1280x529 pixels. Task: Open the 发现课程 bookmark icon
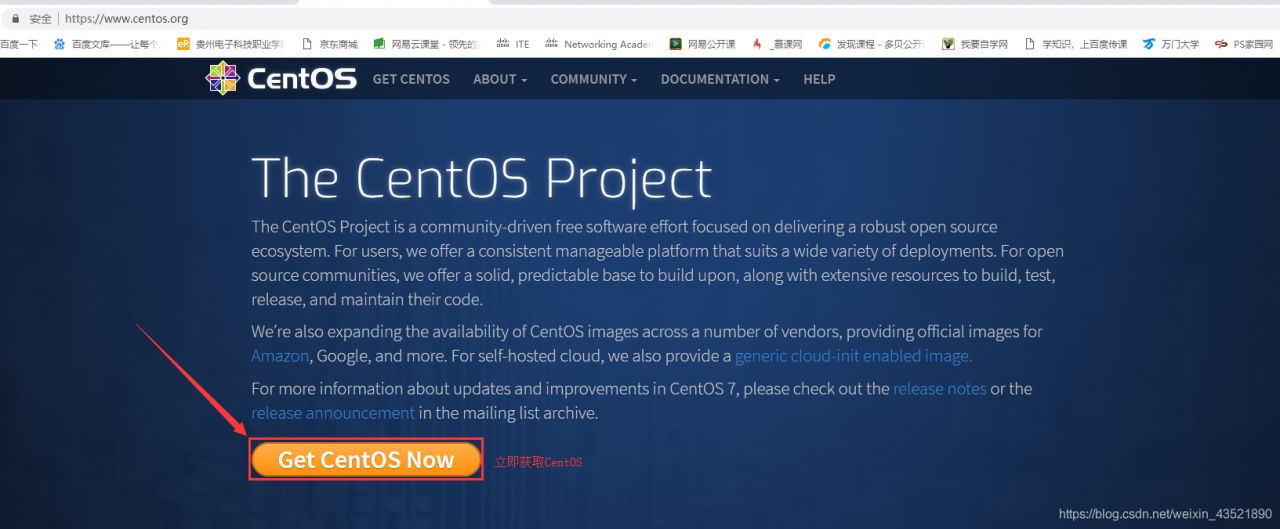coord(825,44)
